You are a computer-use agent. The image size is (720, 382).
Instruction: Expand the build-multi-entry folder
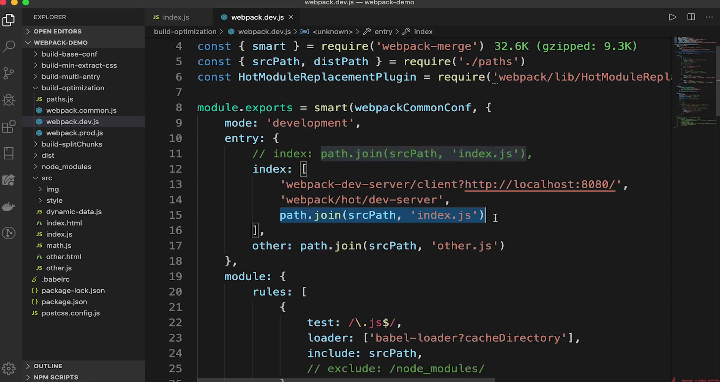pos(84,77)
